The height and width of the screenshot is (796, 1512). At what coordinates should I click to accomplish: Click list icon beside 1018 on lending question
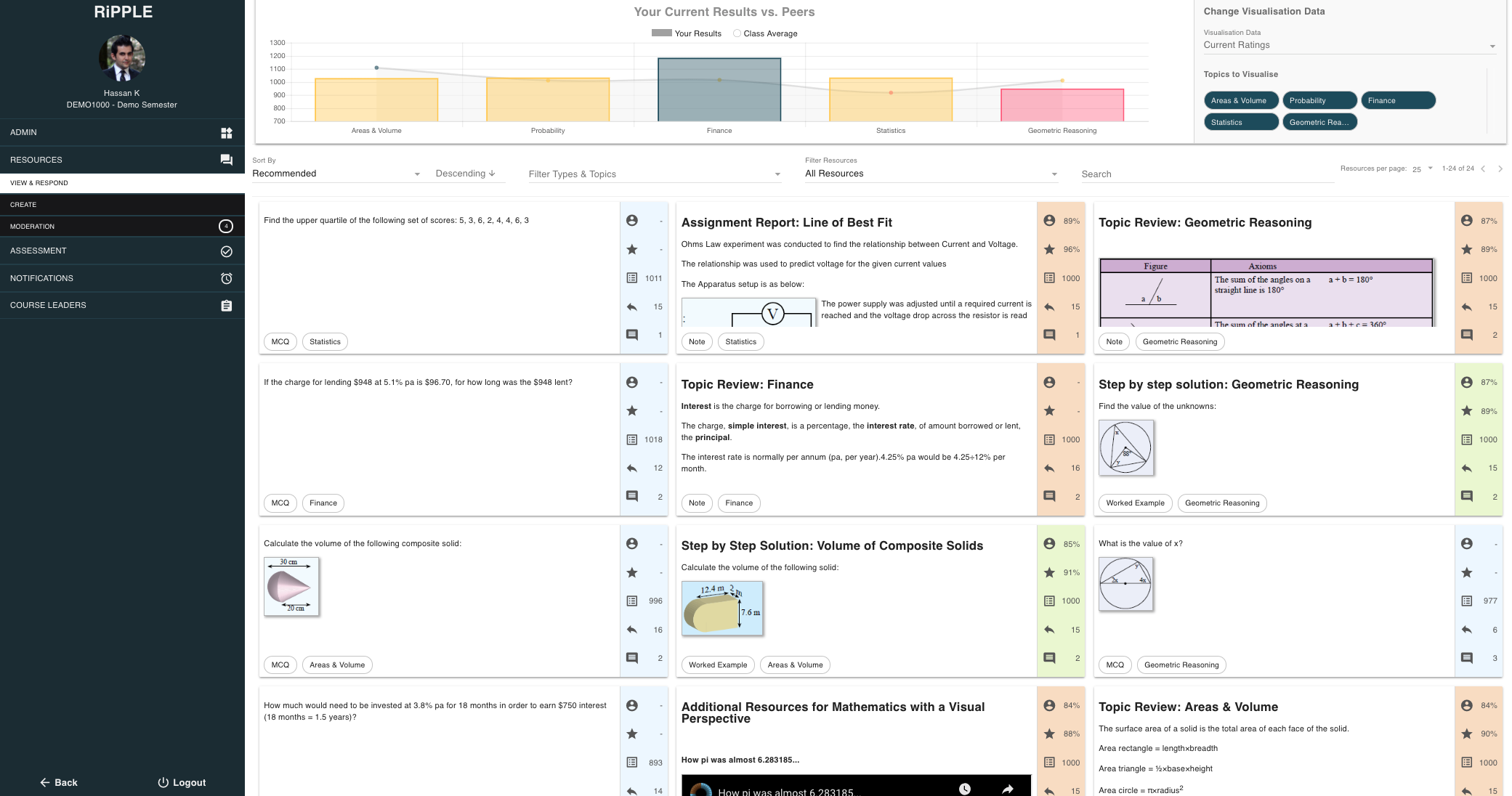pos(632,439)
